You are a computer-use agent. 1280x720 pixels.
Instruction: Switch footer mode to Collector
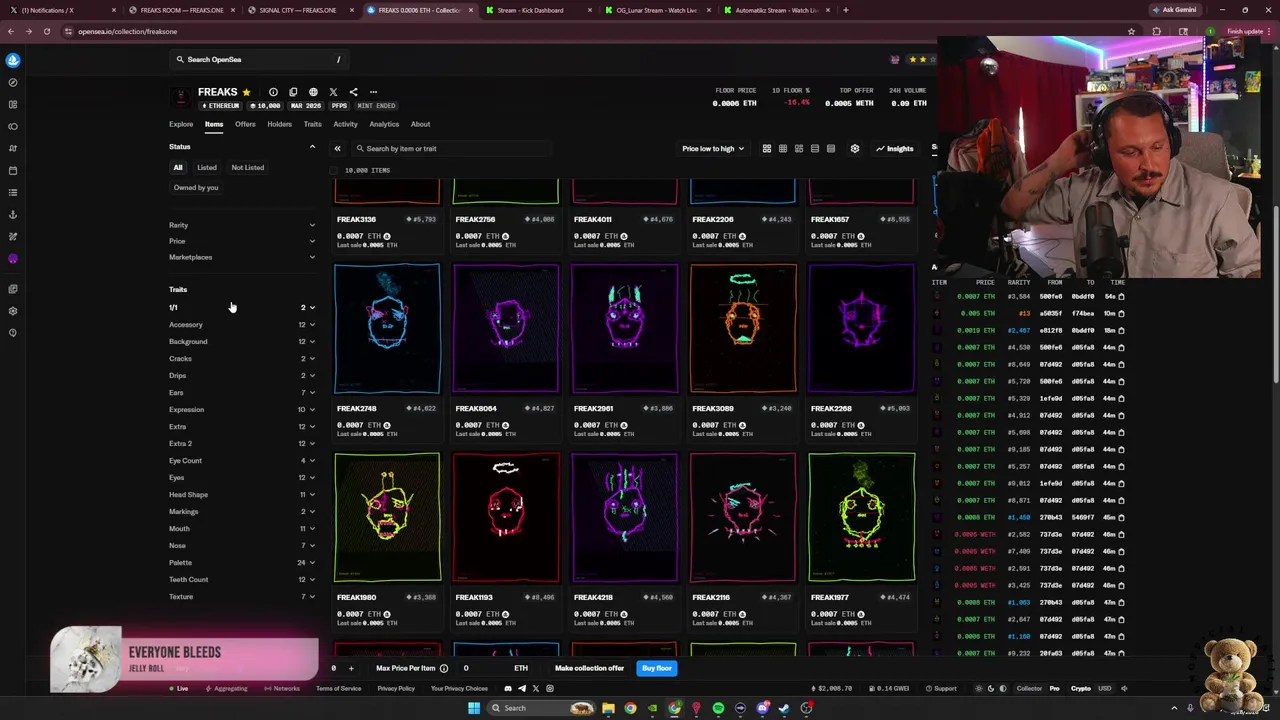pos(1029,688)
